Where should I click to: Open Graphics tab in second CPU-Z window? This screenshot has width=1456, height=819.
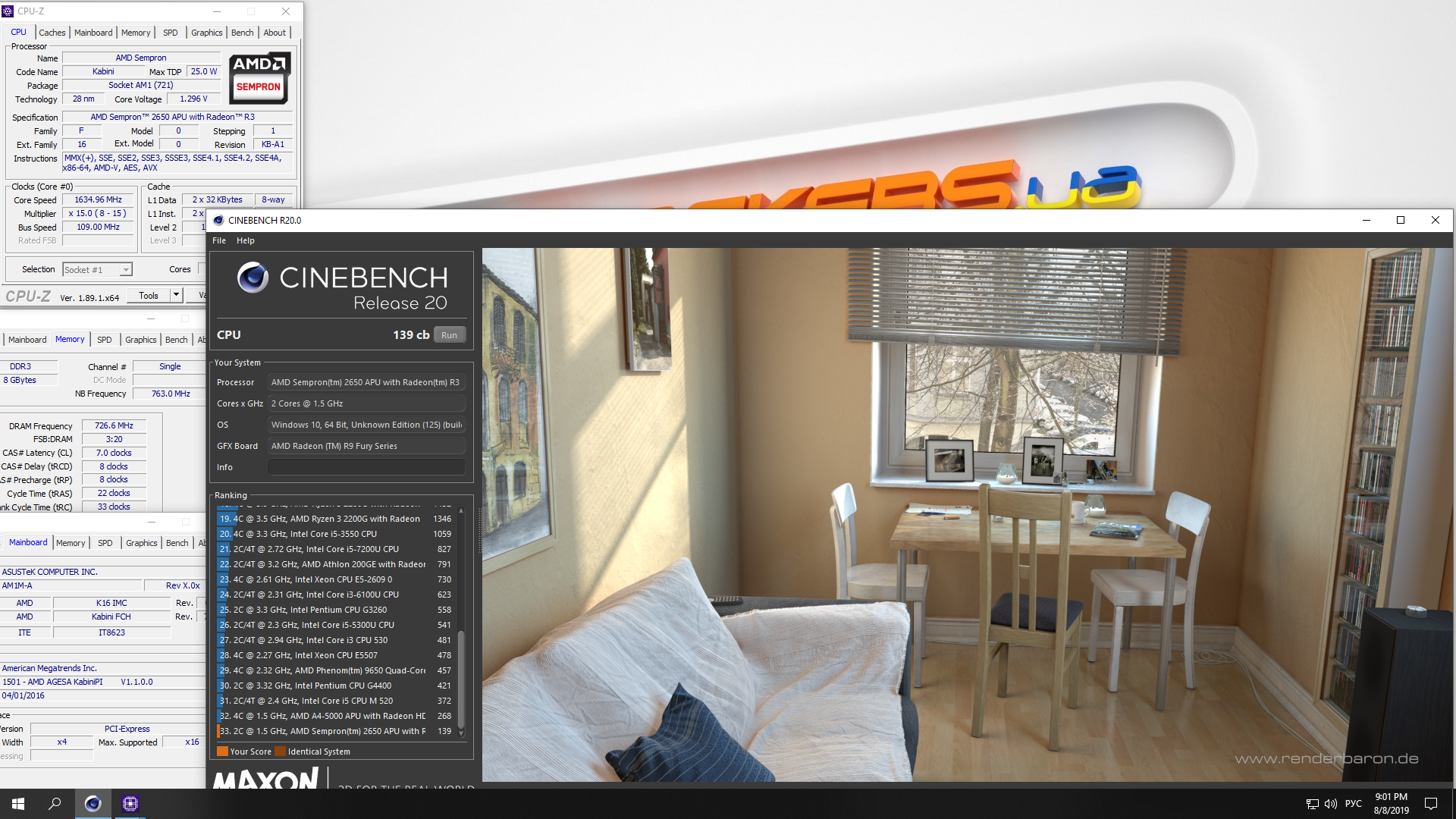click(141, 340)
